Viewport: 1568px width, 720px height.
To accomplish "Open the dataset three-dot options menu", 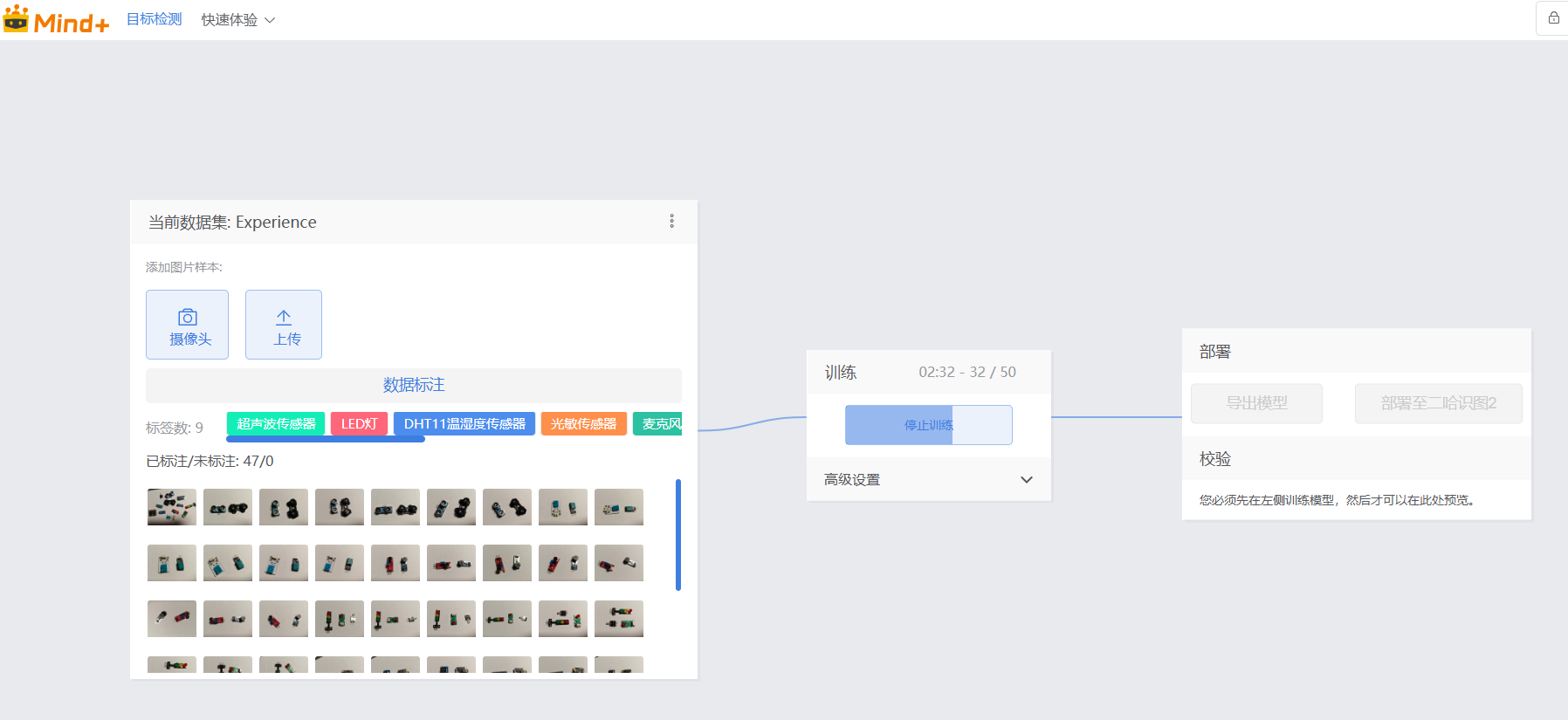I will pos(671,221).
